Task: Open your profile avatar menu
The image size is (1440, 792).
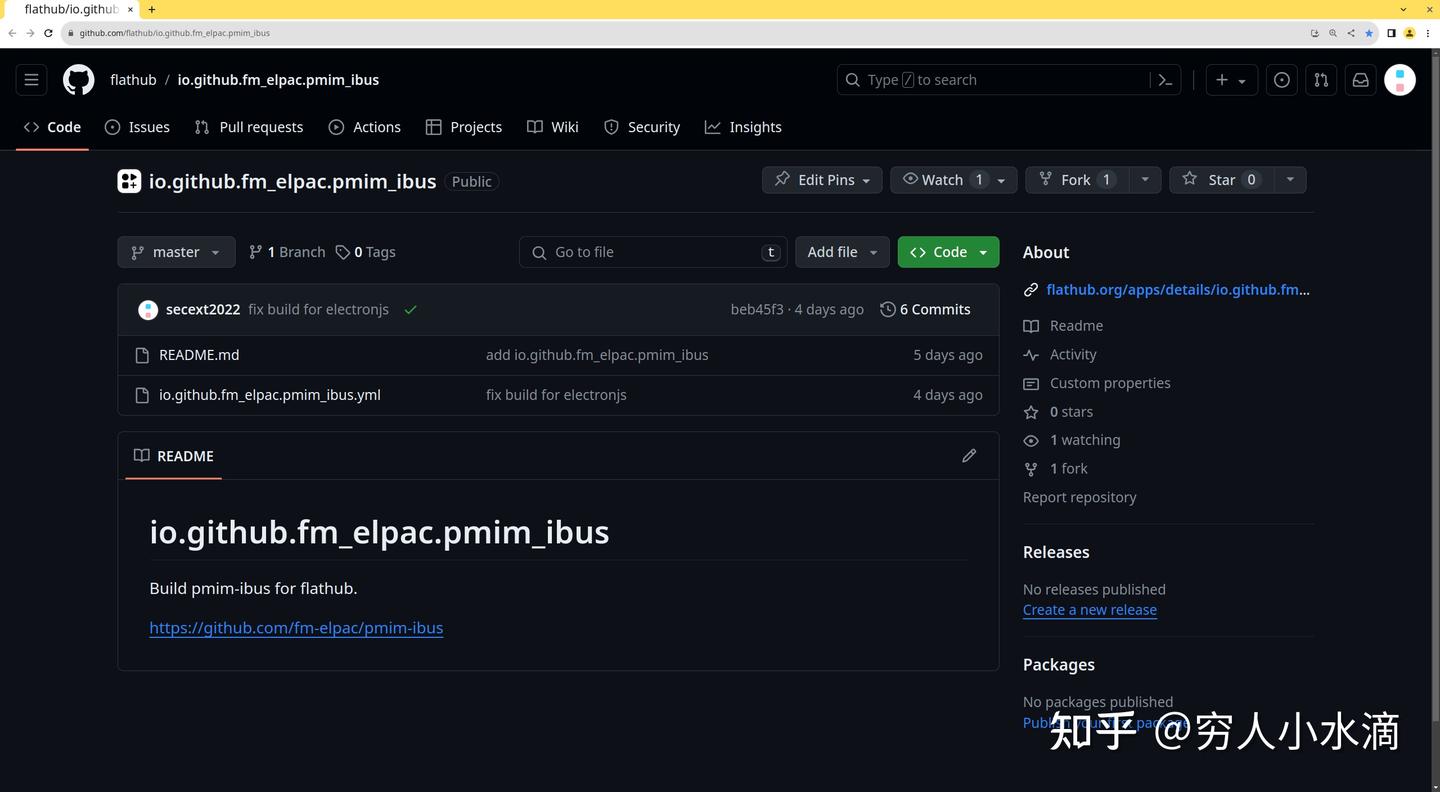Action: (x=1399, y=79)
